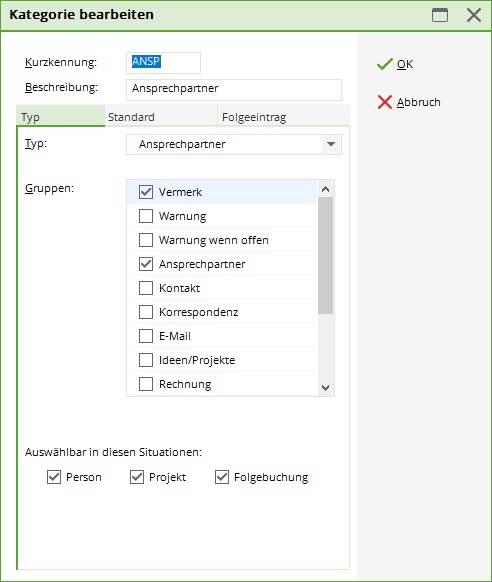Maximize the Kategorie bearbeiten dialog

click(x=440, y=15)
